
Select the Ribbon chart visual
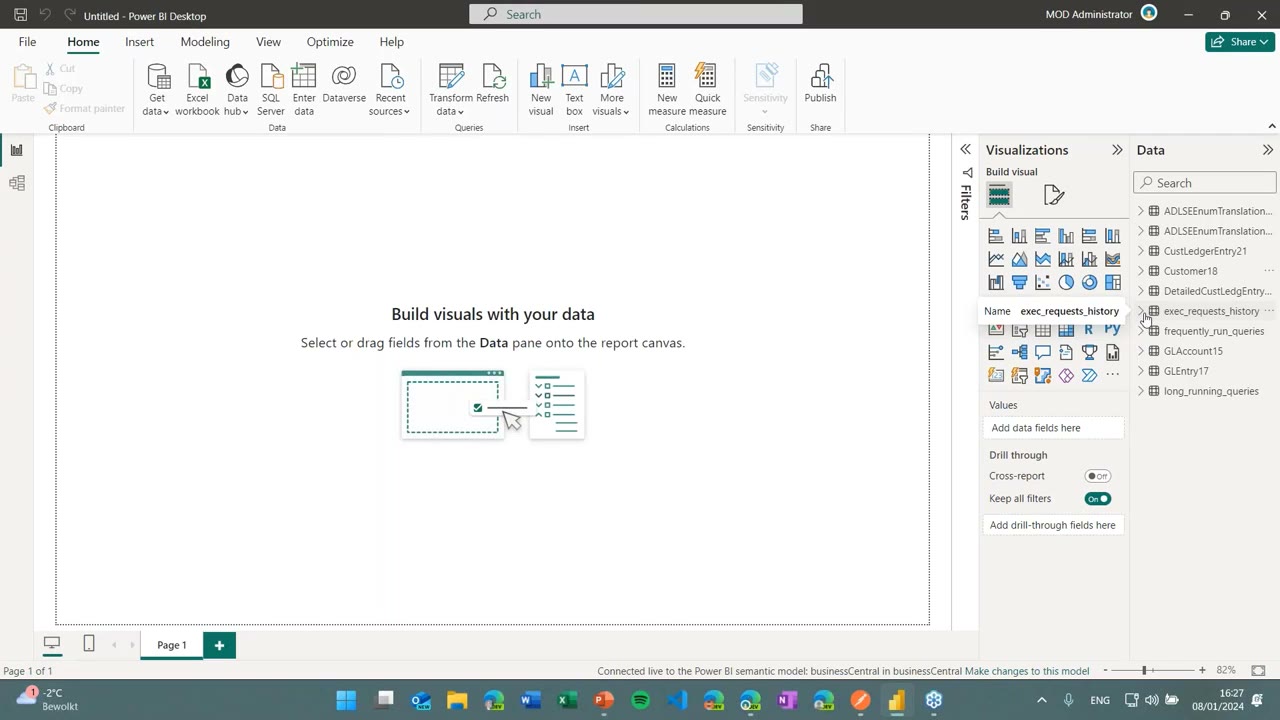[1113, 259]
